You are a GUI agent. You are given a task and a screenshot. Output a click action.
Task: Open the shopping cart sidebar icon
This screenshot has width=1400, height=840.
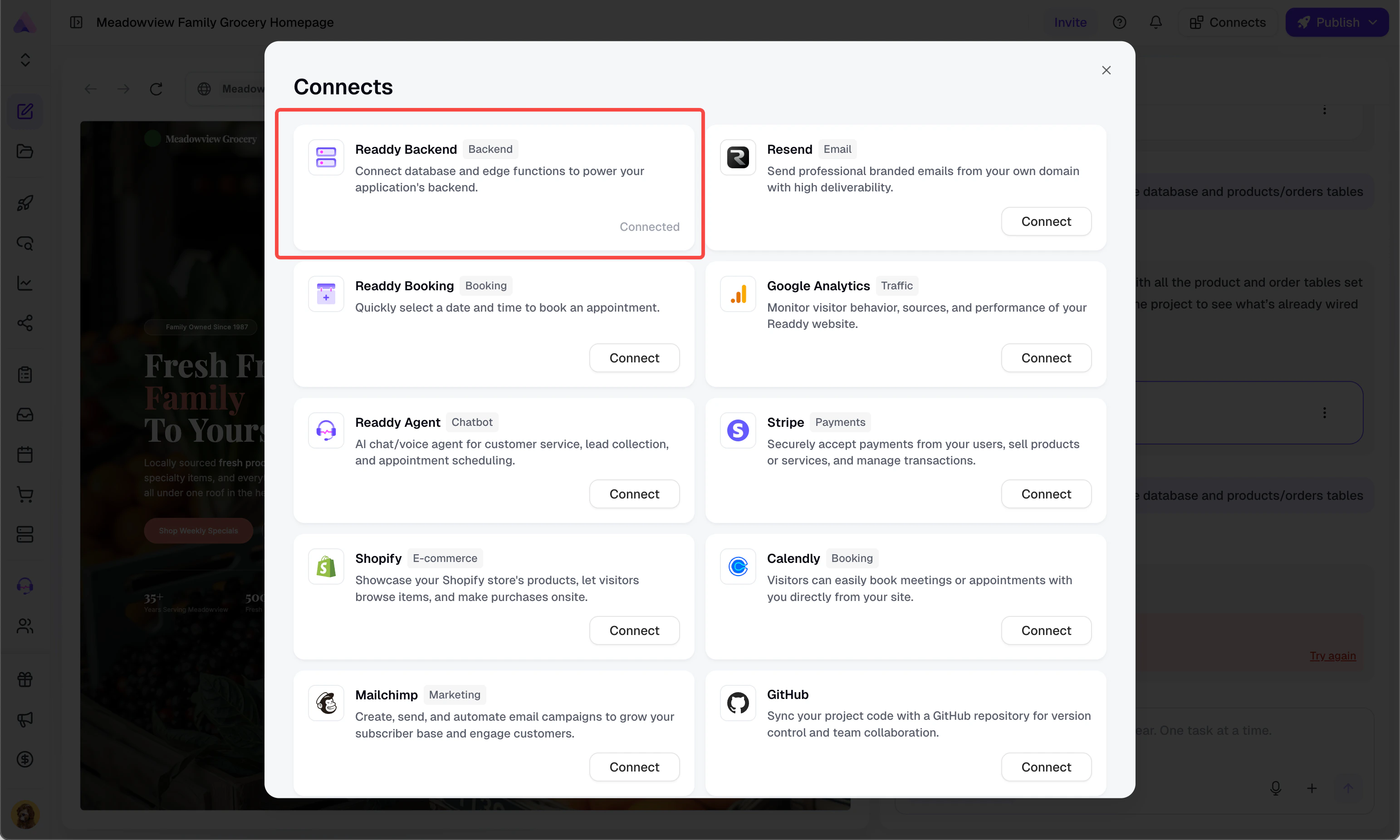(x=25, y=495)
